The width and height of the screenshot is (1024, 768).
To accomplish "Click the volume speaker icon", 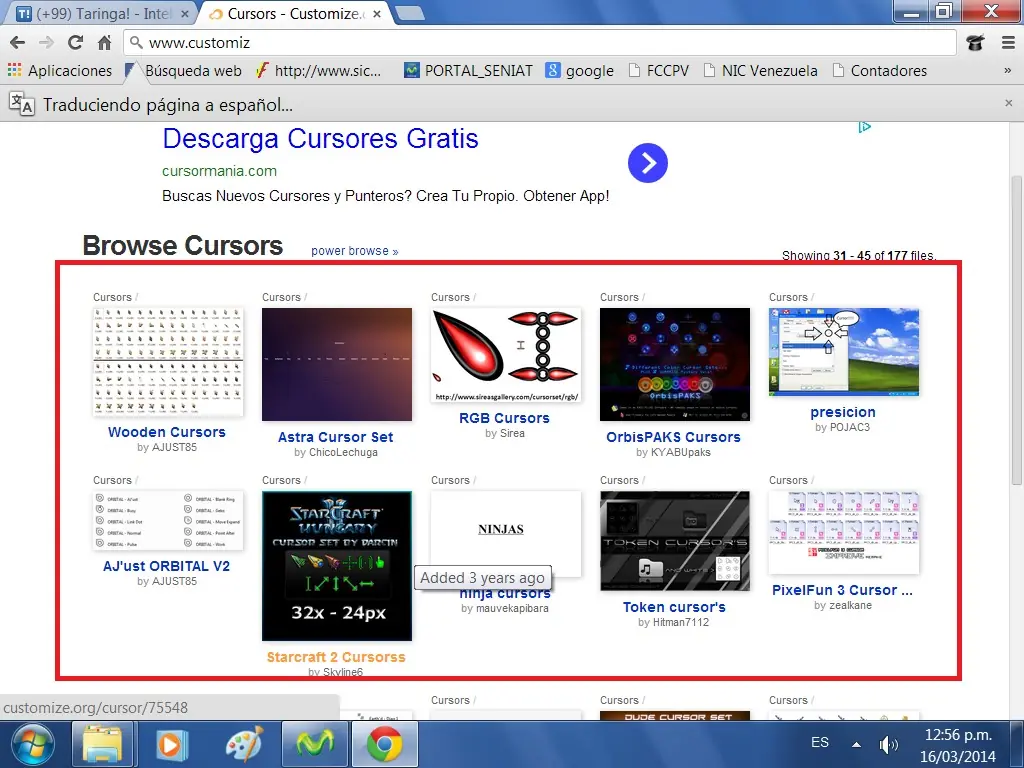I will 888,744.
